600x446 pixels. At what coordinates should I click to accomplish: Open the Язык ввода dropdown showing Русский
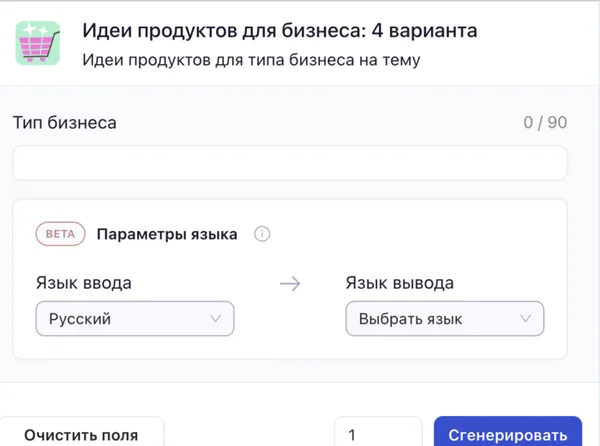point(135,319)
